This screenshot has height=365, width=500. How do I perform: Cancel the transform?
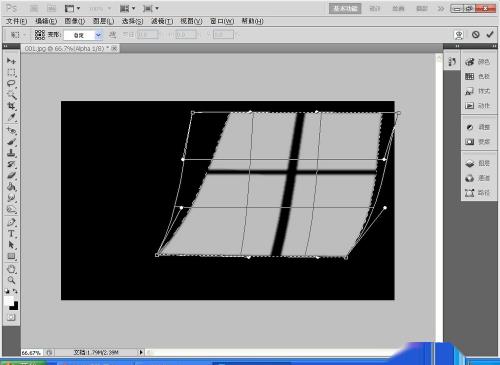pyautogui.click(x=476, y=34)
